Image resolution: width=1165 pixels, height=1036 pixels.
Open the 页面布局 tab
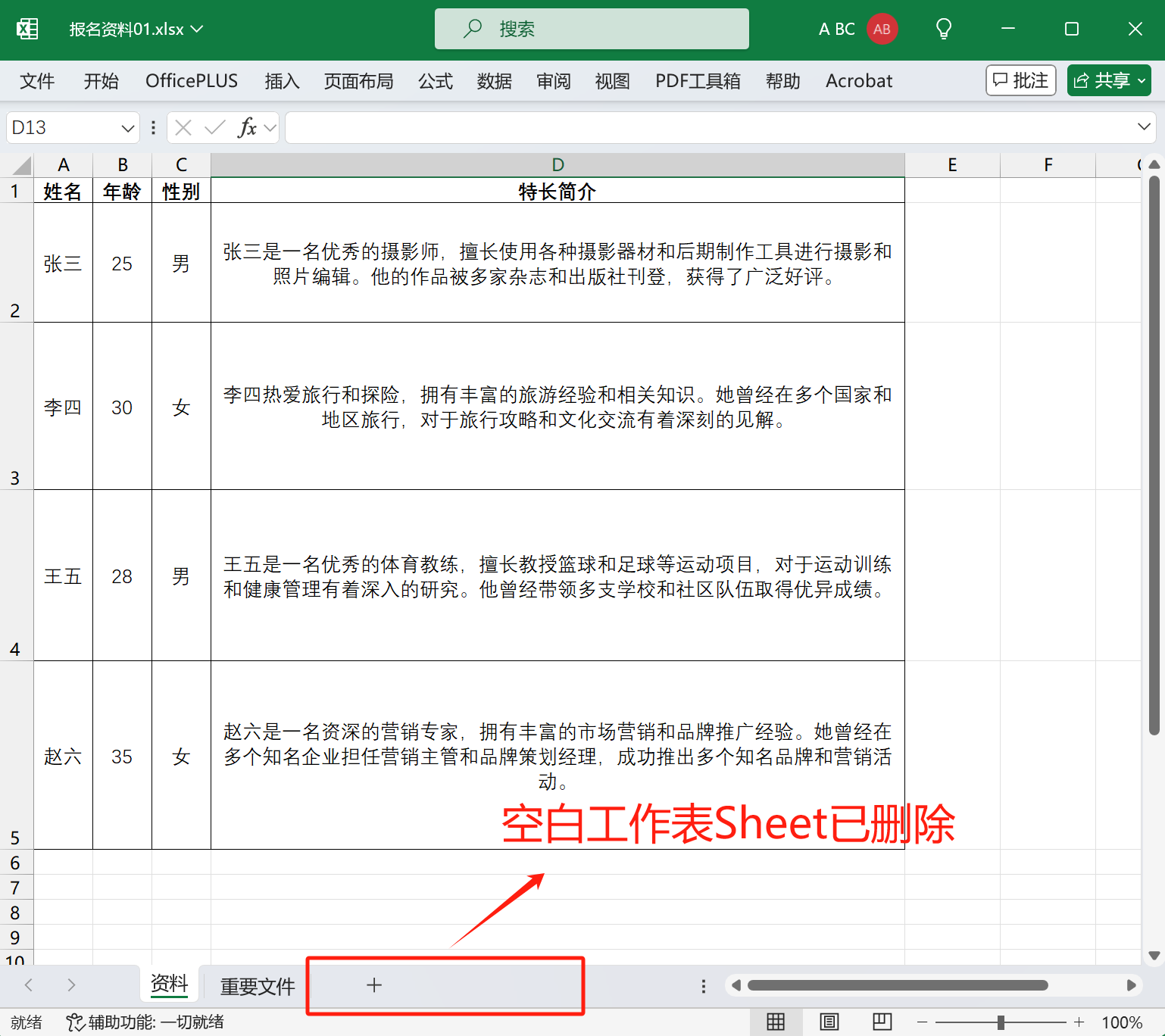point(358,81)
